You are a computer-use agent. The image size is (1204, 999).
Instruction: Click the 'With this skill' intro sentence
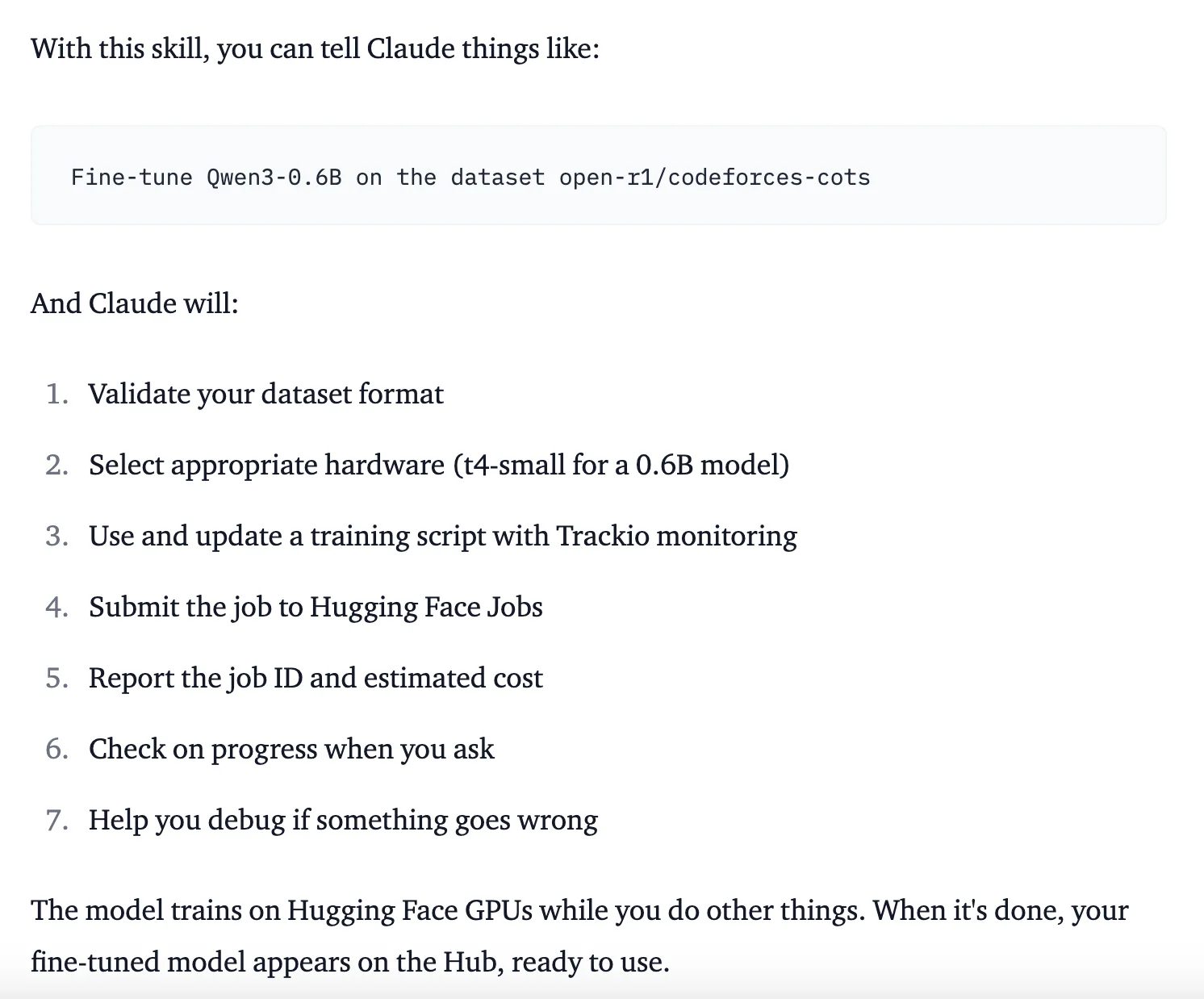(315, 48)
